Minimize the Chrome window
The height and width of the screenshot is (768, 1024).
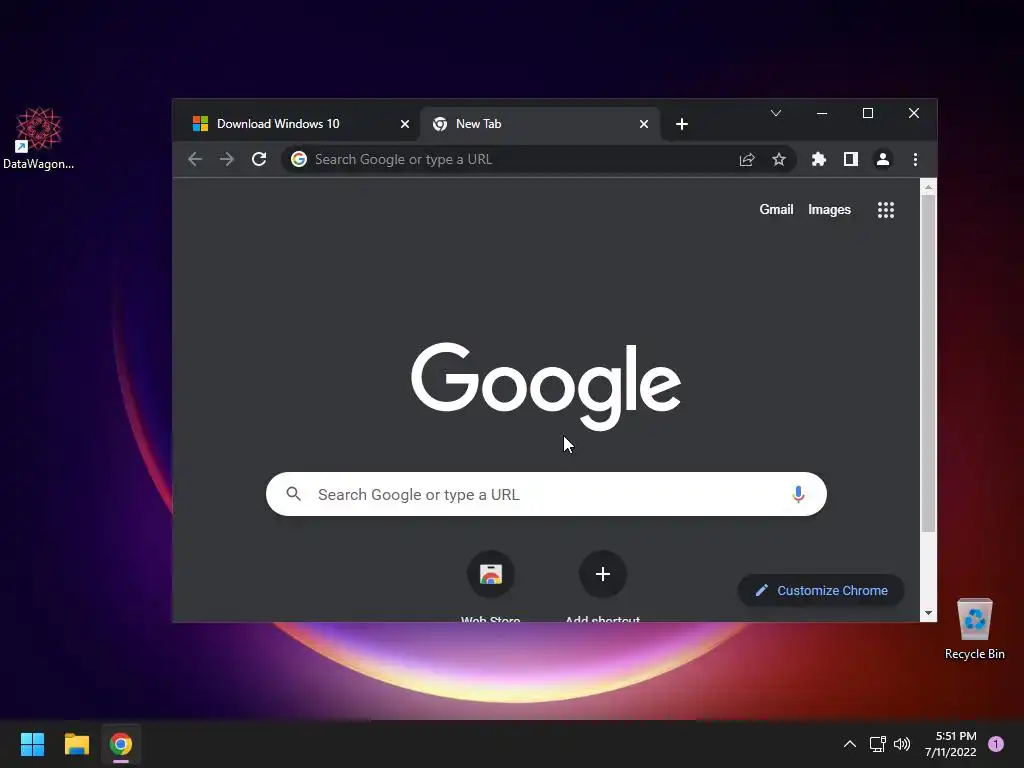pos(822,113)
